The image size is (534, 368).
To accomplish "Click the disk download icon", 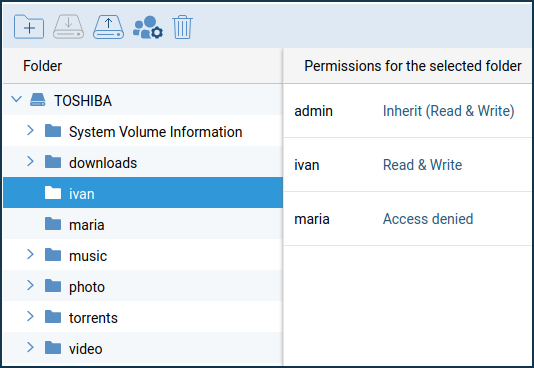I will coord(68,27).
